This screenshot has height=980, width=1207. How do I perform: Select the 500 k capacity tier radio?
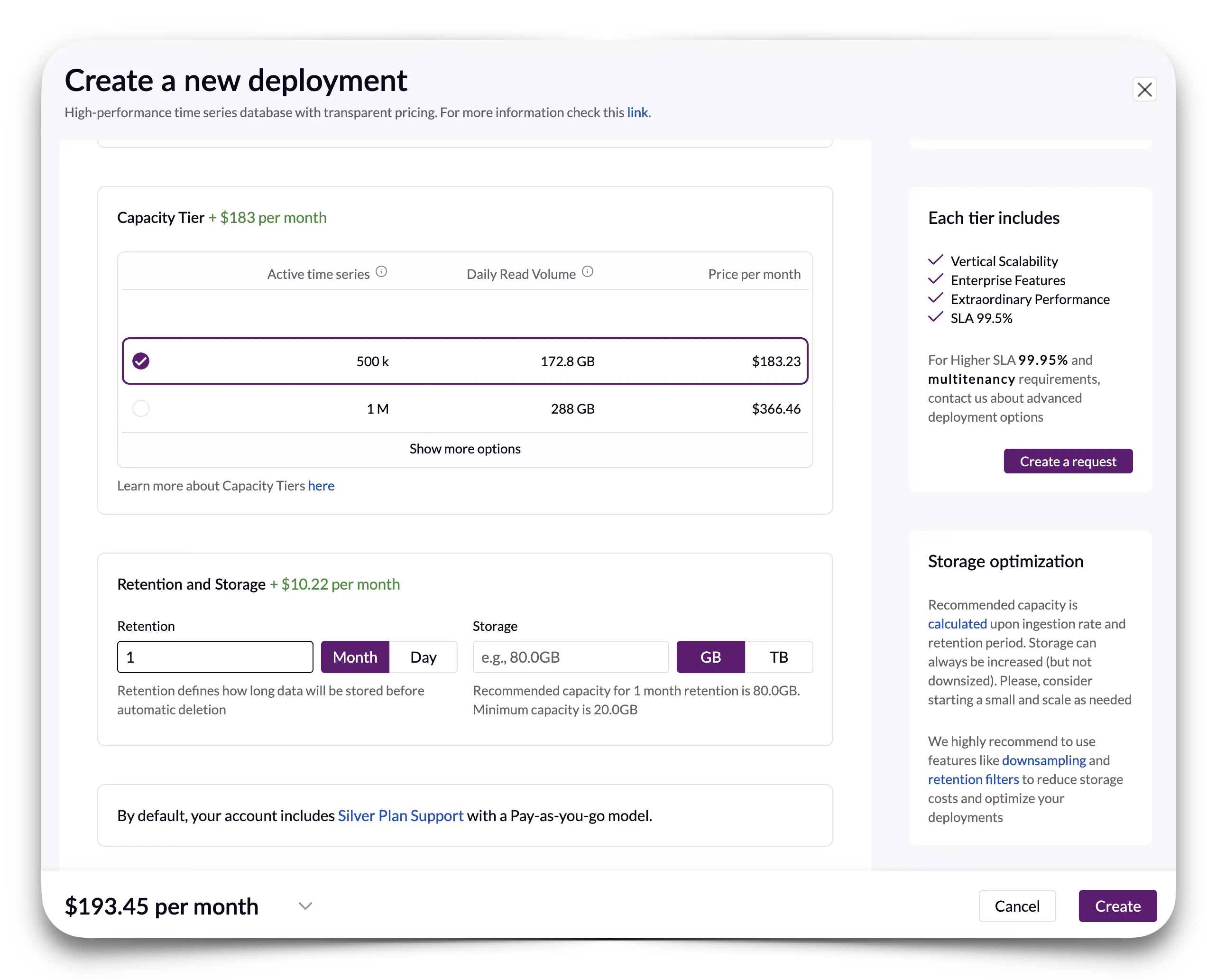[141, 361]
